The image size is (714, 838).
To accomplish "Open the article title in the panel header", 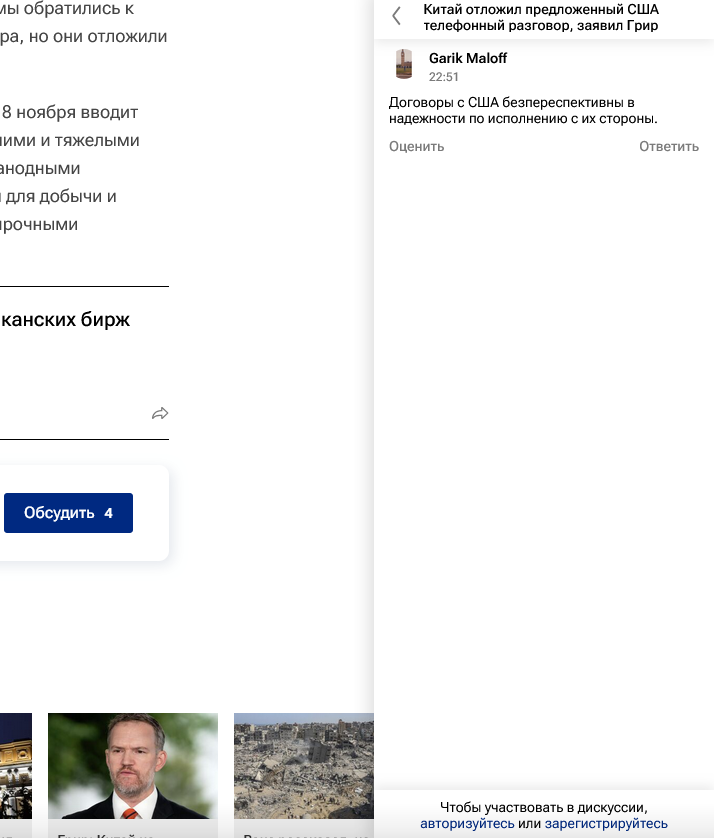I will point(541,17).
